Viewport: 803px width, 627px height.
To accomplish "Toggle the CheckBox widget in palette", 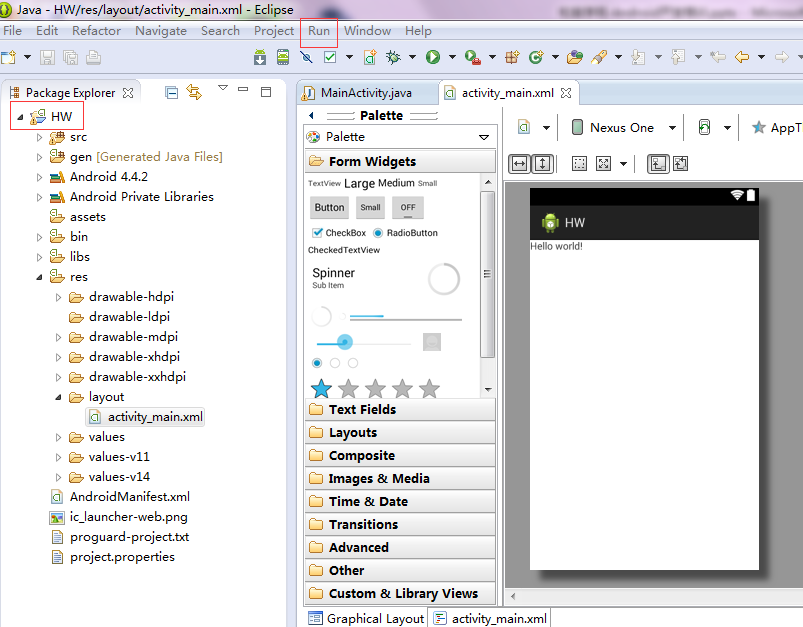I will click(339, 233).
